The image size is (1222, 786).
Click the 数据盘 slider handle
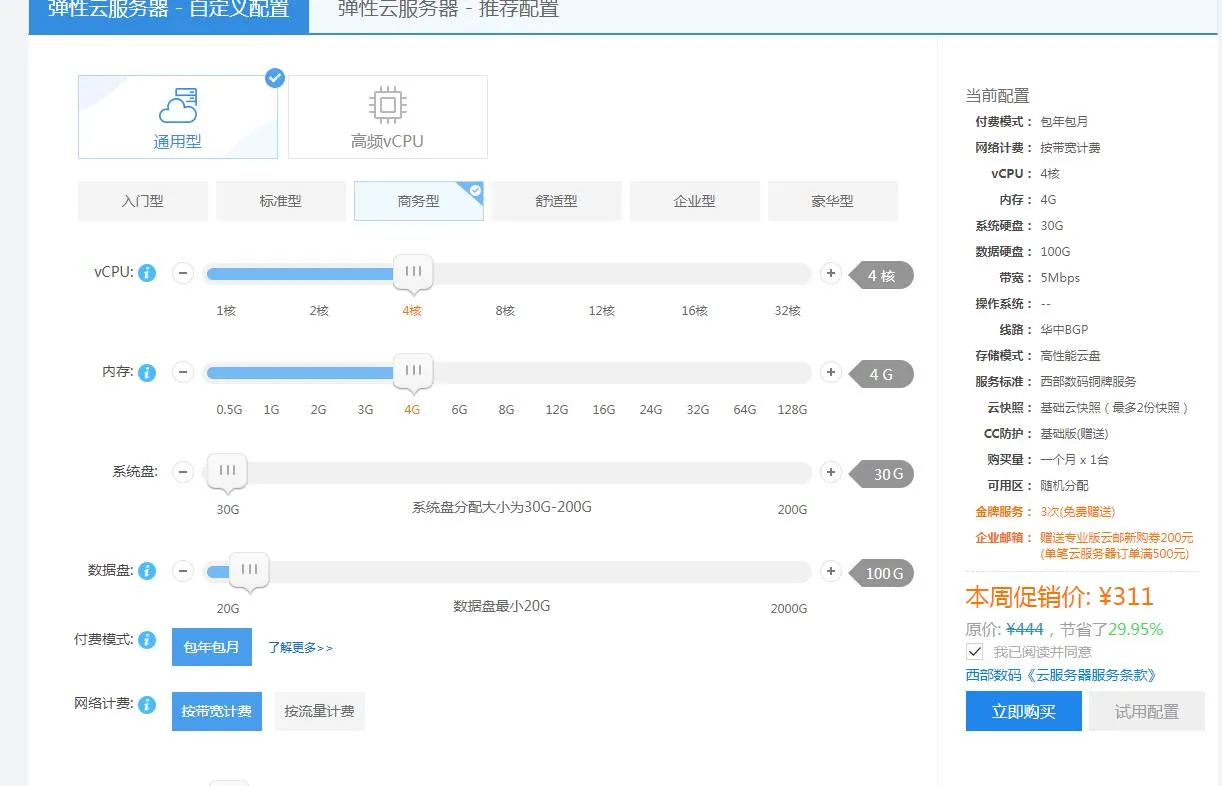(x=249, y=571)
